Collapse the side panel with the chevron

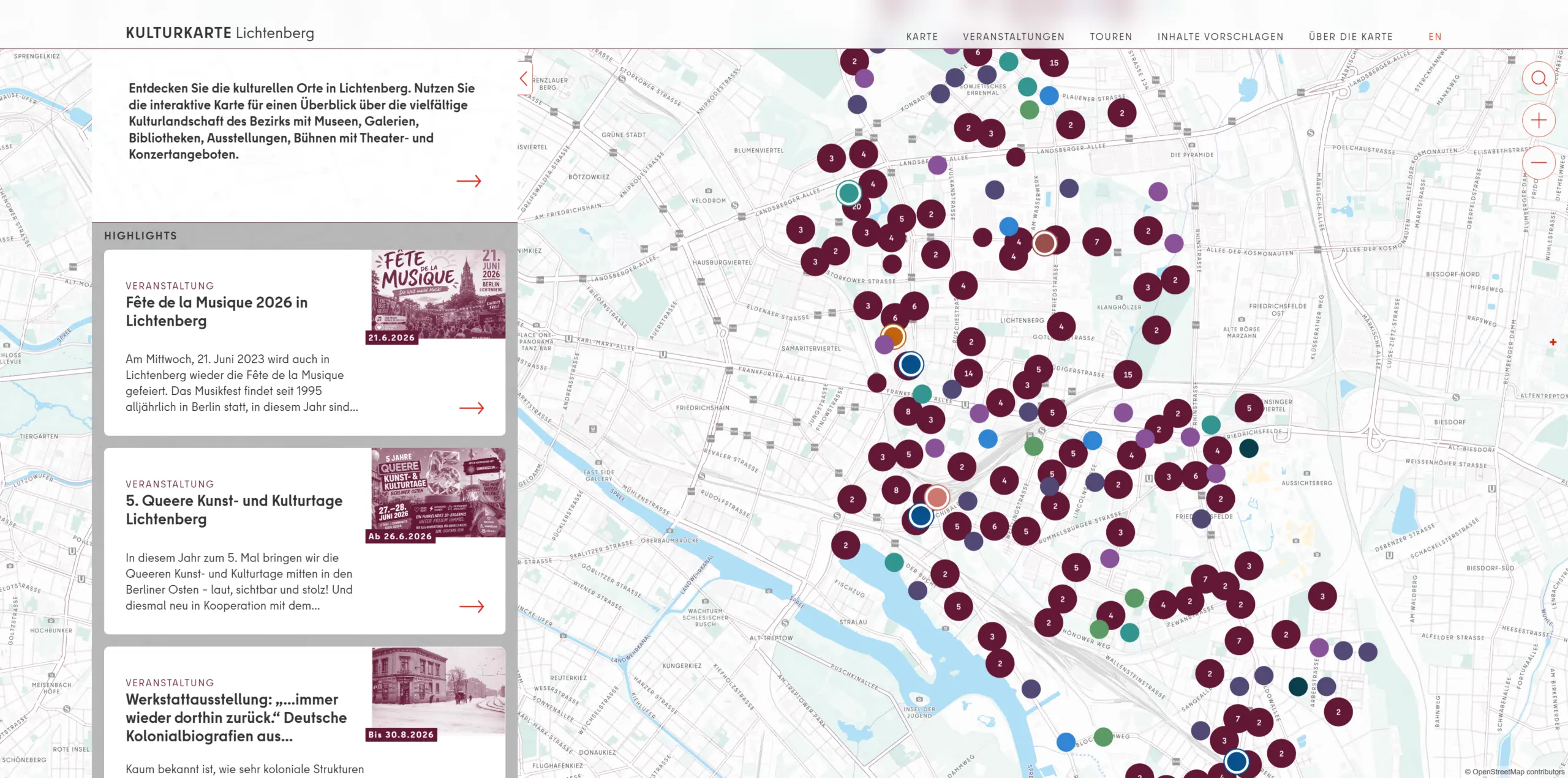tap(524, 78)
